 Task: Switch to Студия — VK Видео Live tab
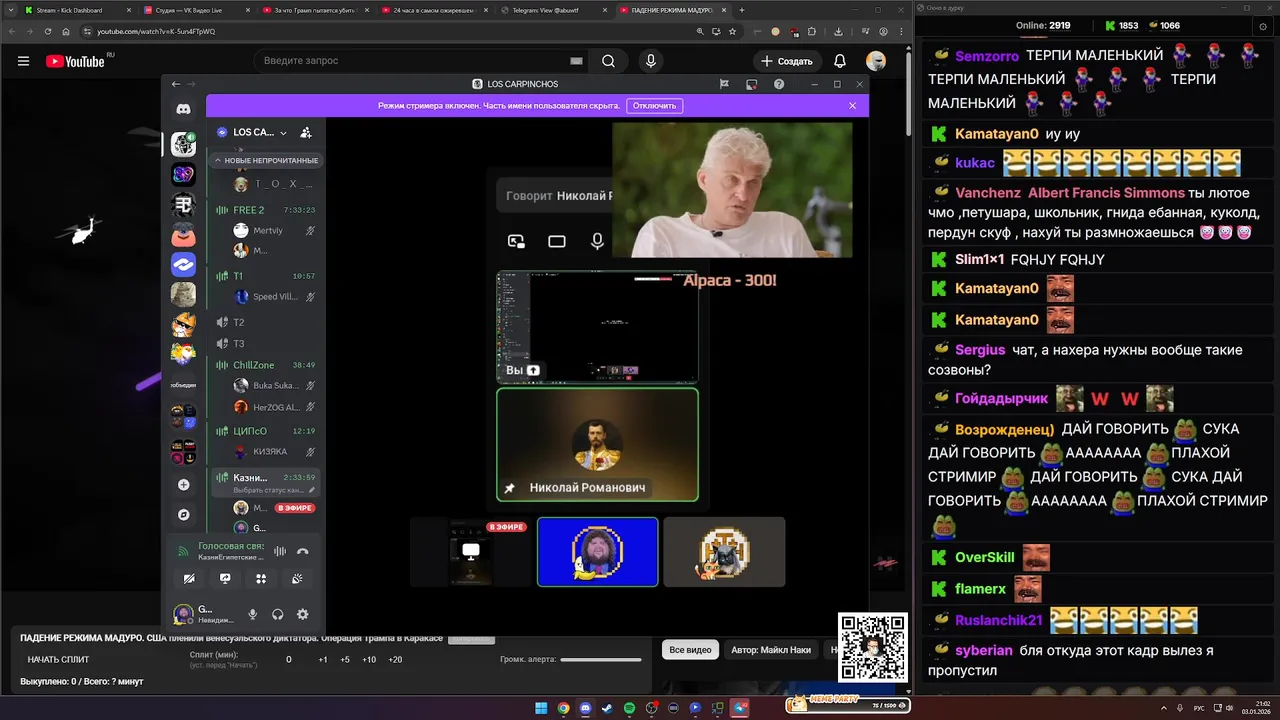tap(195, 10)
